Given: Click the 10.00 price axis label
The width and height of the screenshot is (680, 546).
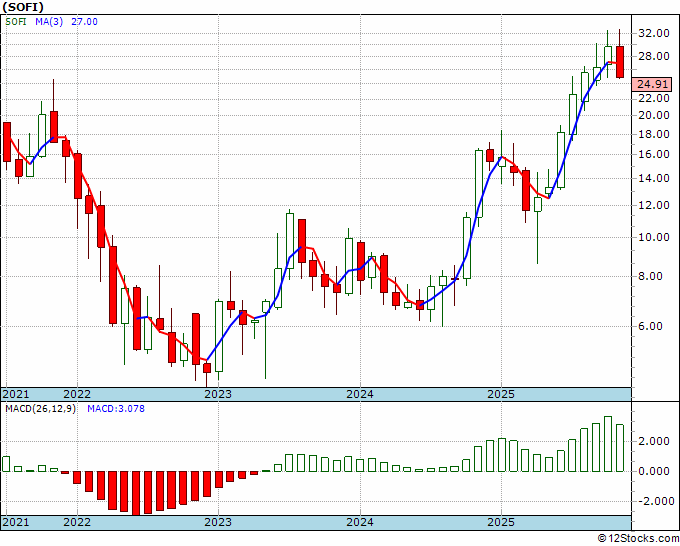Looking at the screenshot, I should click(653, 237).
